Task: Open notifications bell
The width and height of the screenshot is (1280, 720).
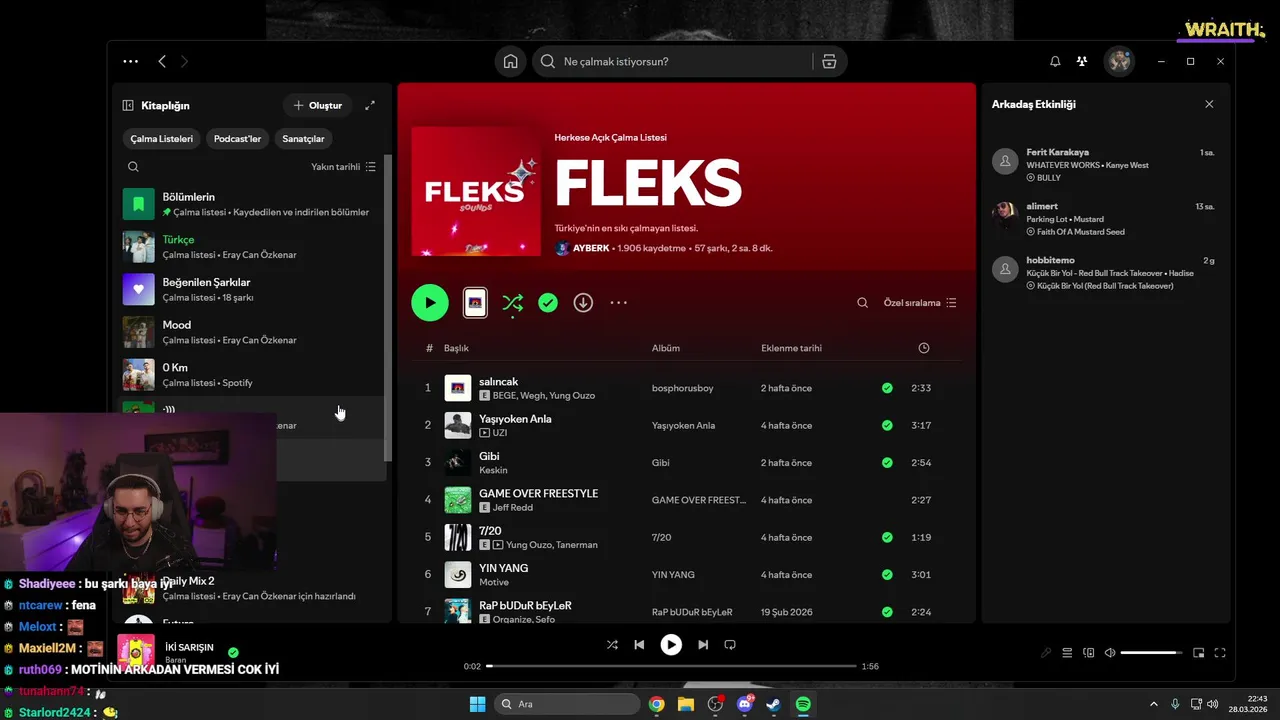Action: pyautogui.click(x=1055, y=61)
